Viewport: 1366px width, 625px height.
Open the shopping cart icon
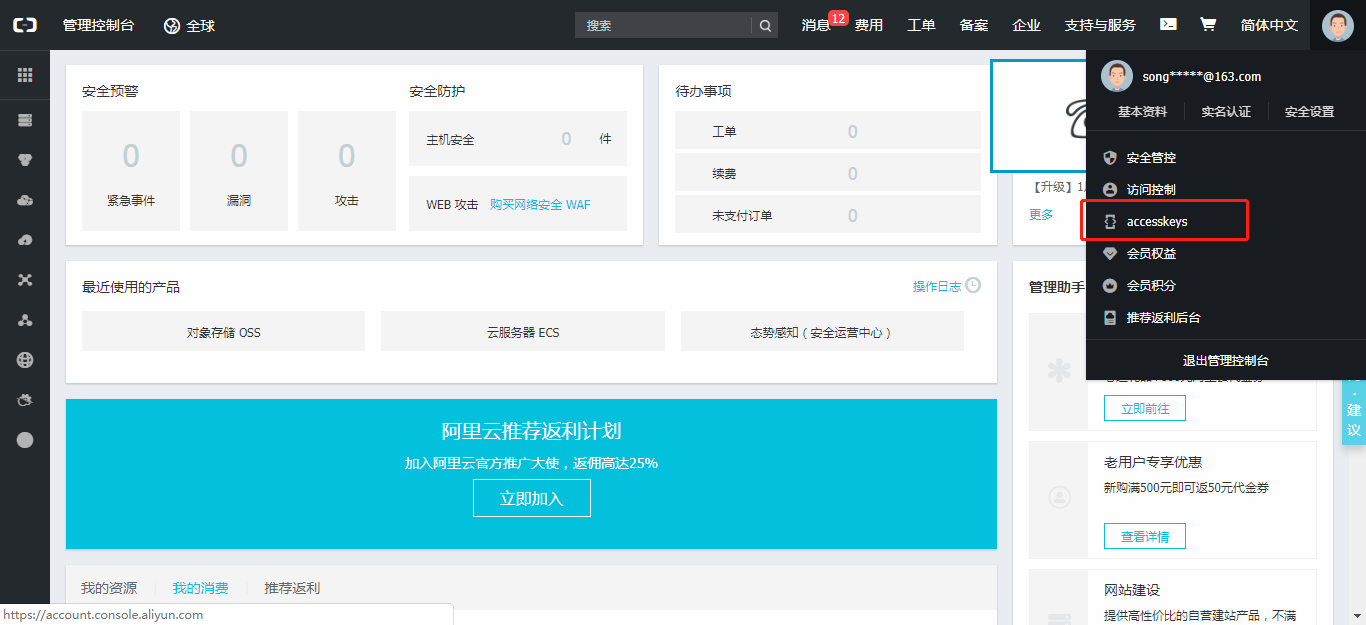(x=1208, y=24)
